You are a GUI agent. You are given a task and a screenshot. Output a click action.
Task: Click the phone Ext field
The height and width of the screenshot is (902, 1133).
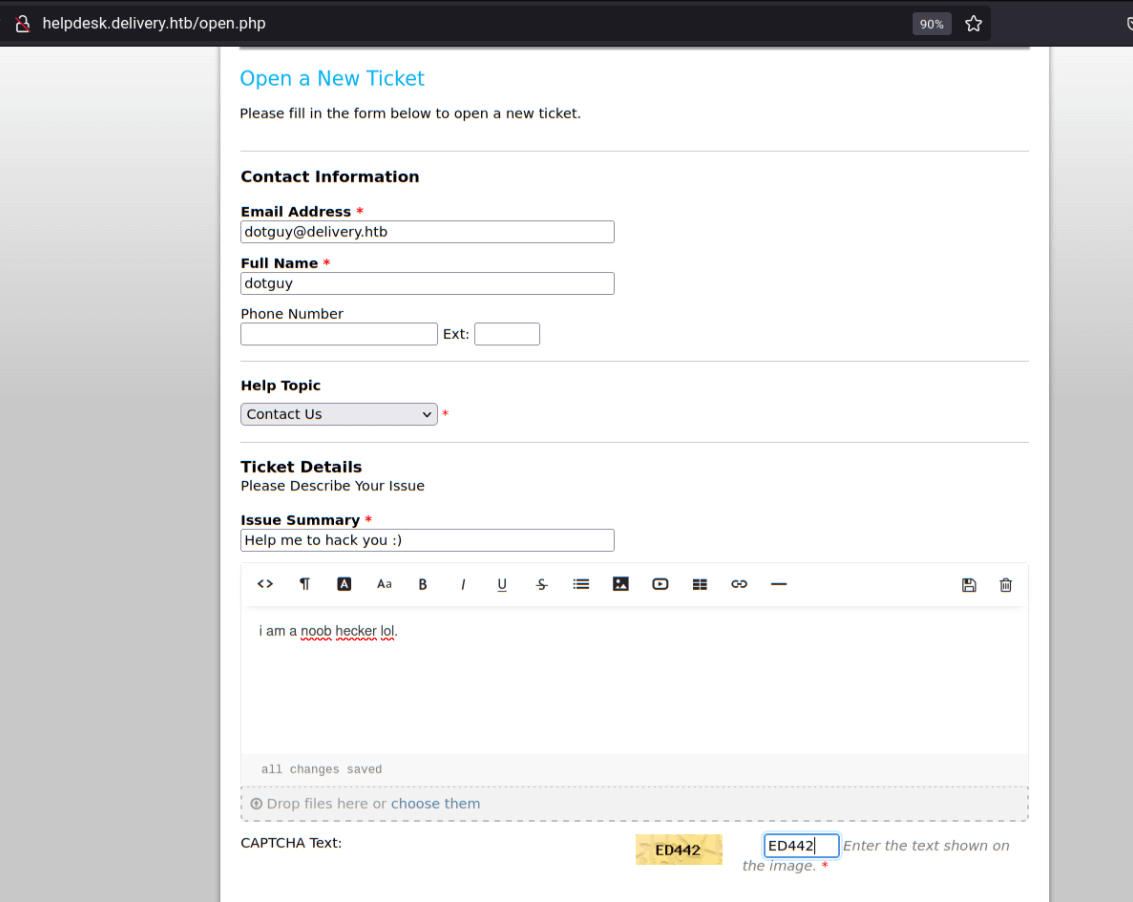click(507, 334)
